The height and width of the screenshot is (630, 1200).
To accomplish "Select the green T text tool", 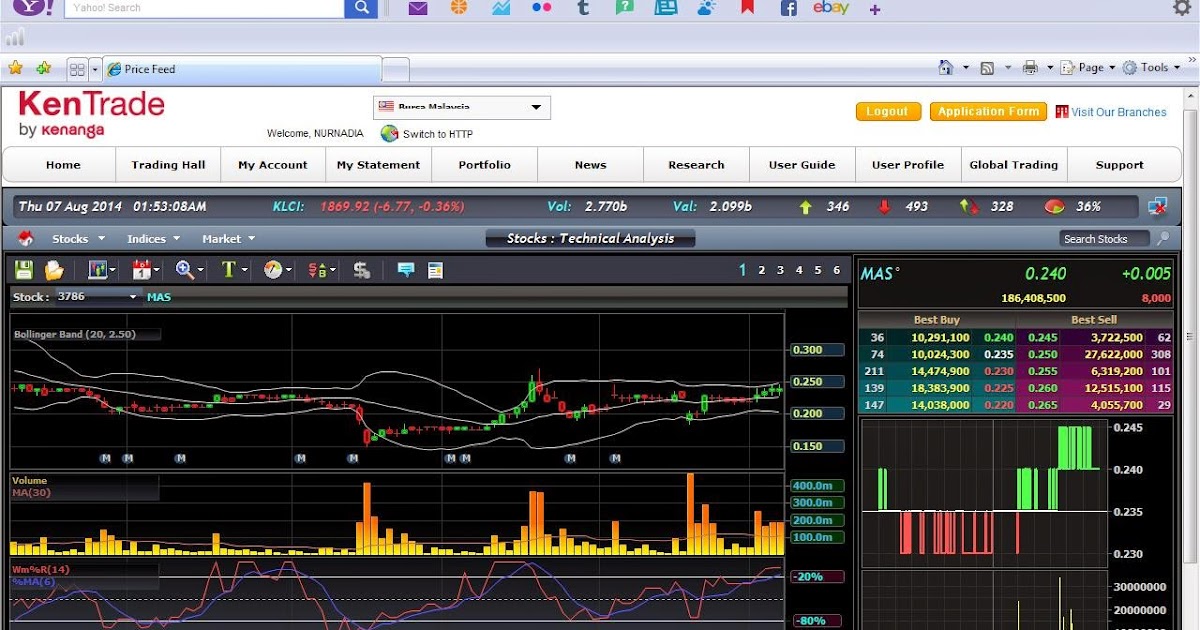I will click(228, 270).
